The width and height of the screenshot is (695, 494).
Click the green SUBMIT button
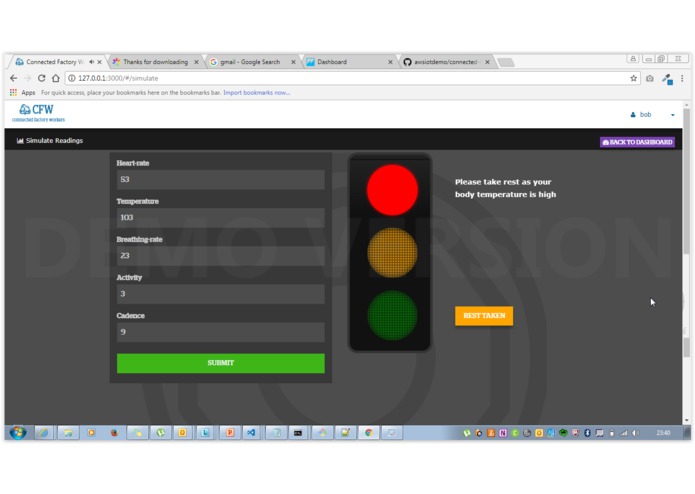220,363
